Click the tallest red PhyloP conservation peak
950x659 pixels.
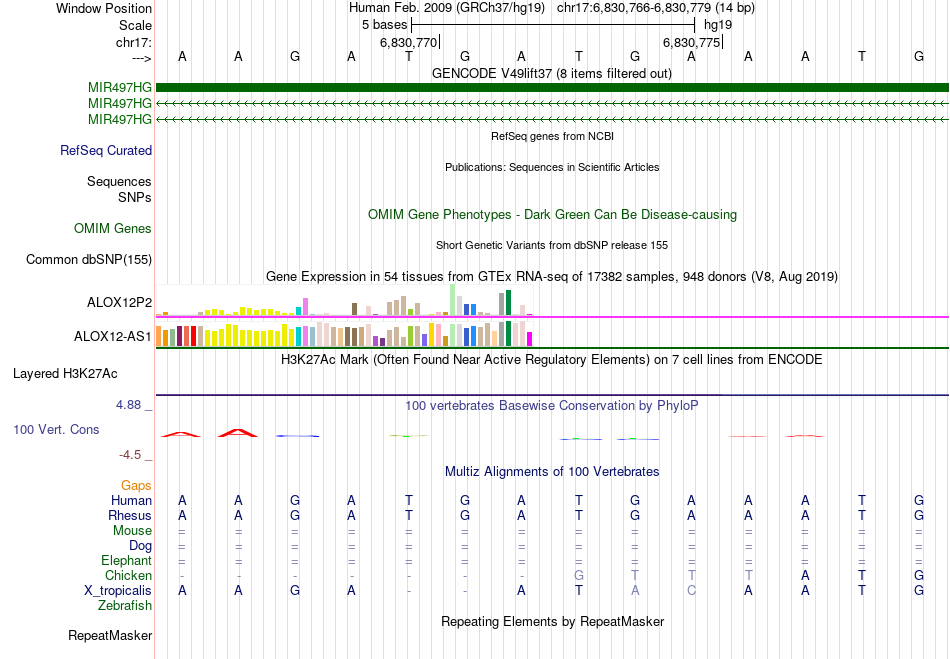pos(238,432)
